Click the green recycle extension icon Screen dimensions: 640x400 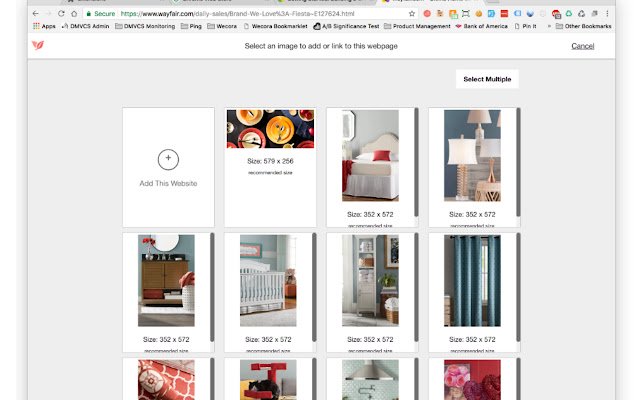coord(569,13)
